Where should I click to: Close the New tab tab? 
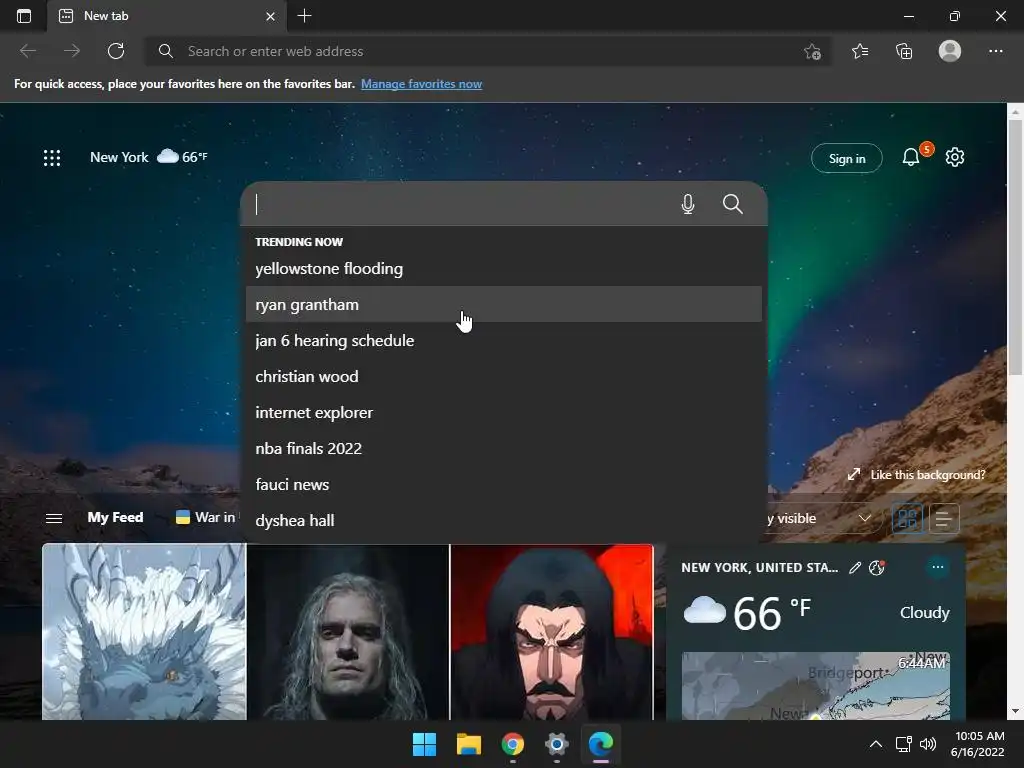pos(270,16)
